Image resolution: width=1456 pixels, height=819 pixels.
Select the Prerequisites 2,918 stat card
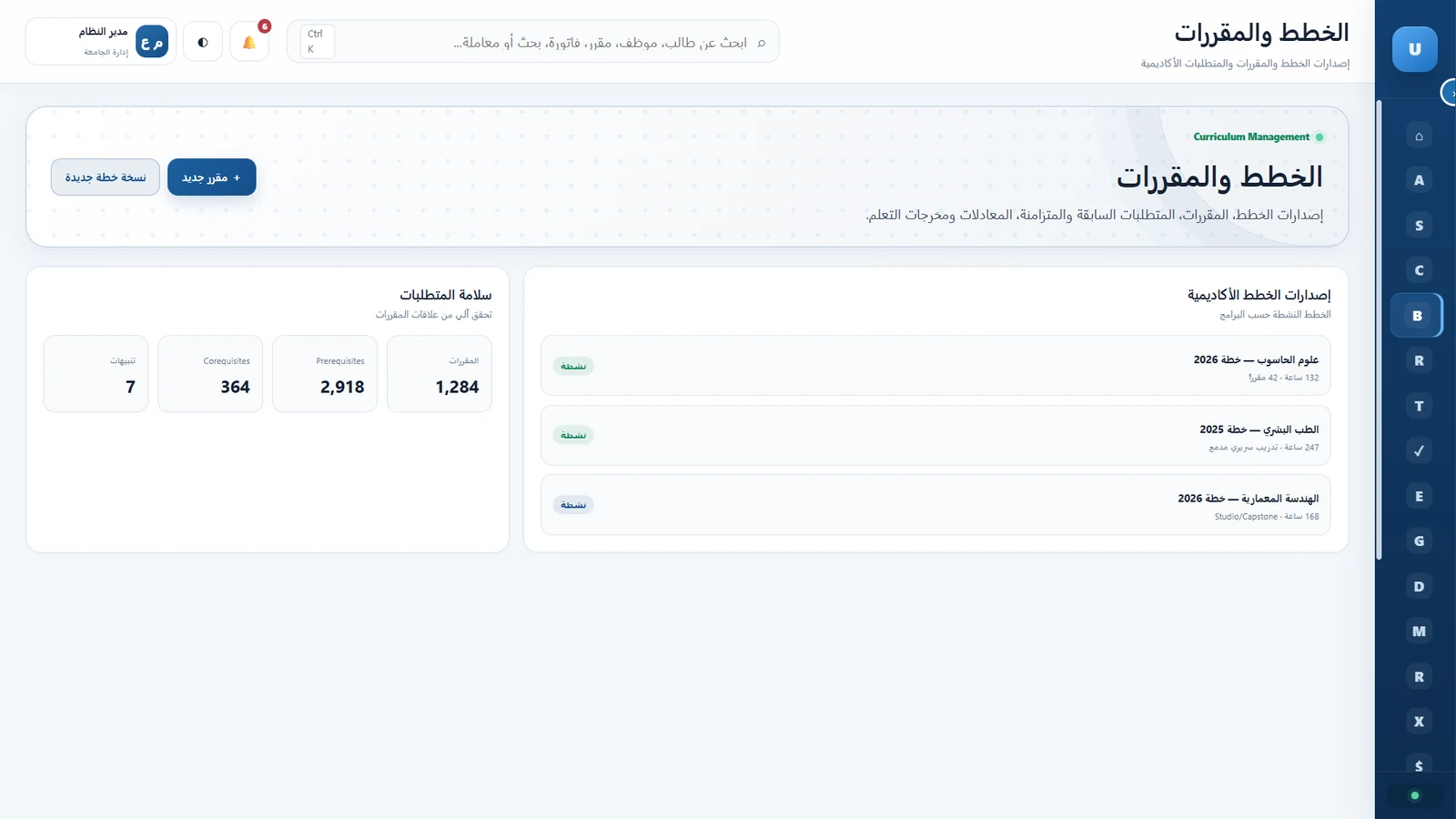(325, 374)
